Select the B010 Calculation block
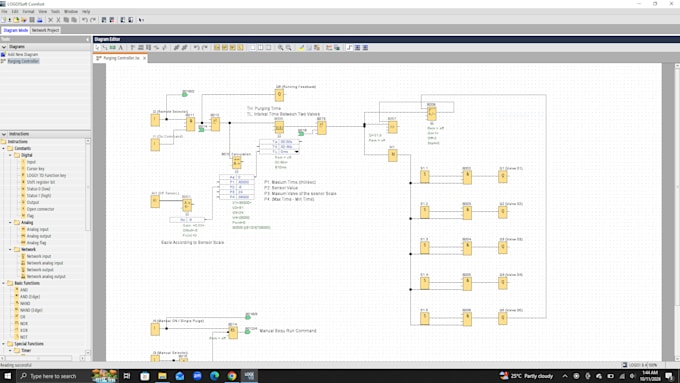Viewport: 680px width, 383px height. point(236,163)
